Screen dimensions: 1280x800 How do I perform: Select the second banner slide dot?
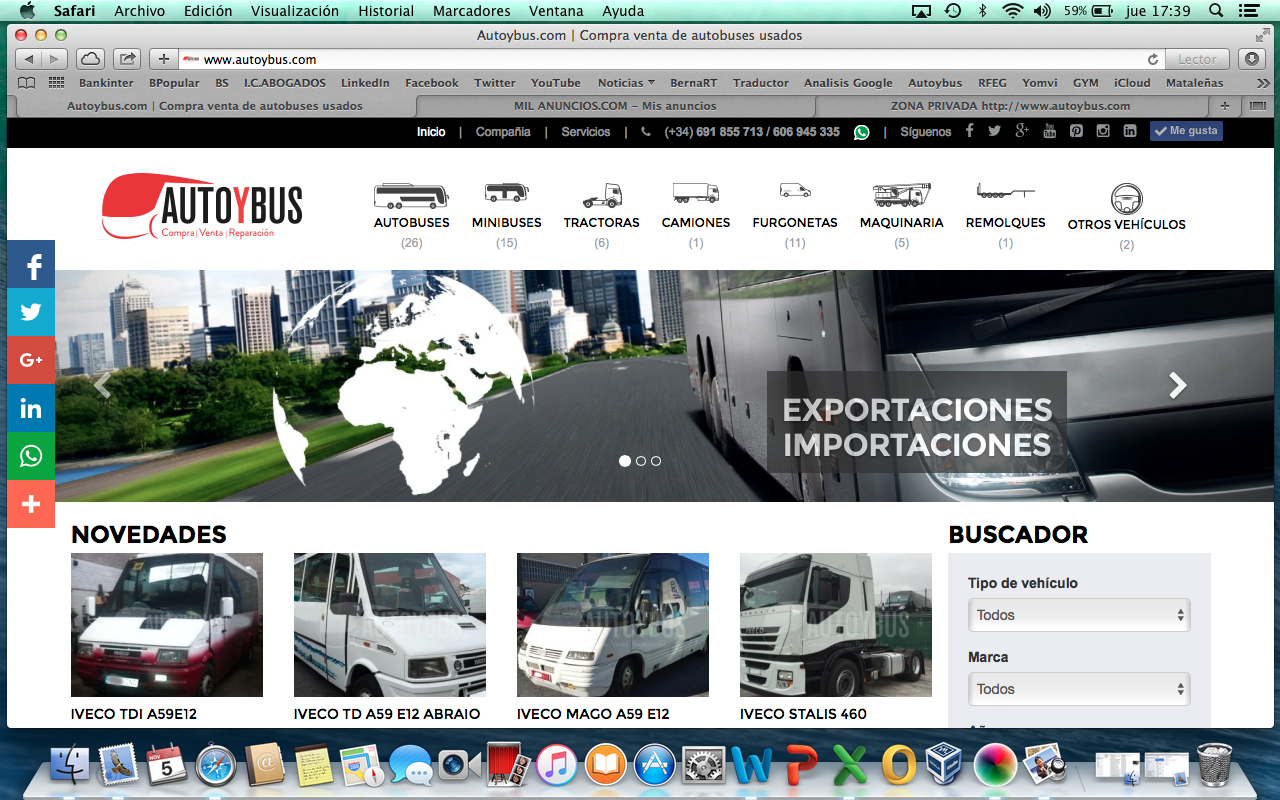641,461
